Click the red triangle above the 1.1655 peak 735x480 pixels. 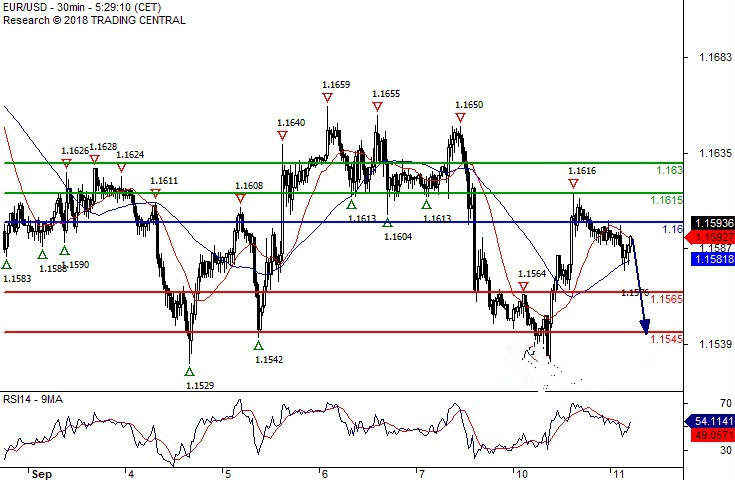pos(377,106)
